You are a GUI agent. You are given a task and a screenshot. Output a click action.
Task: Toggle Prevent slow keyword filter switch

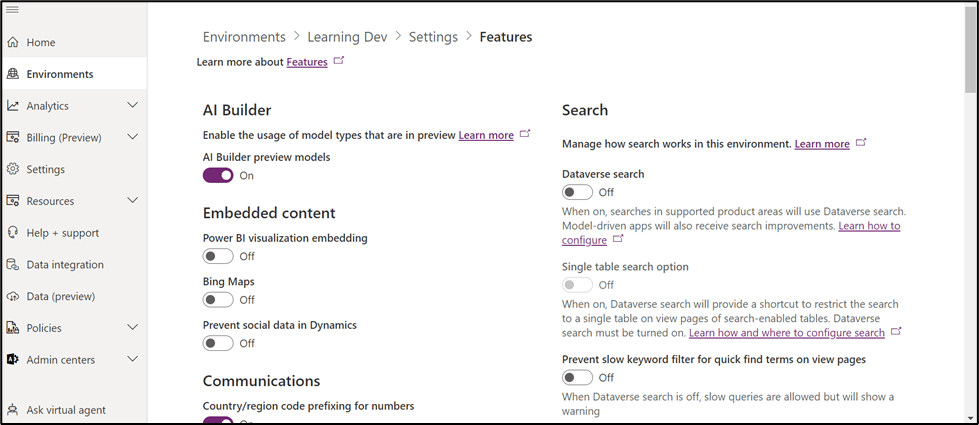pyautogui.click(x=577, y=378)
